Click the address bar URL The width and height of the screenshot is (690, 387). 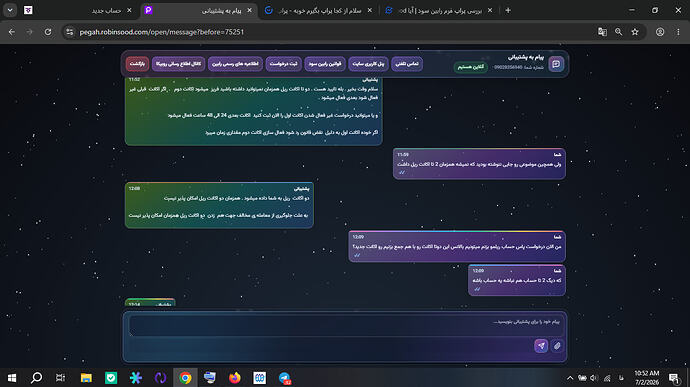[161, 32]
